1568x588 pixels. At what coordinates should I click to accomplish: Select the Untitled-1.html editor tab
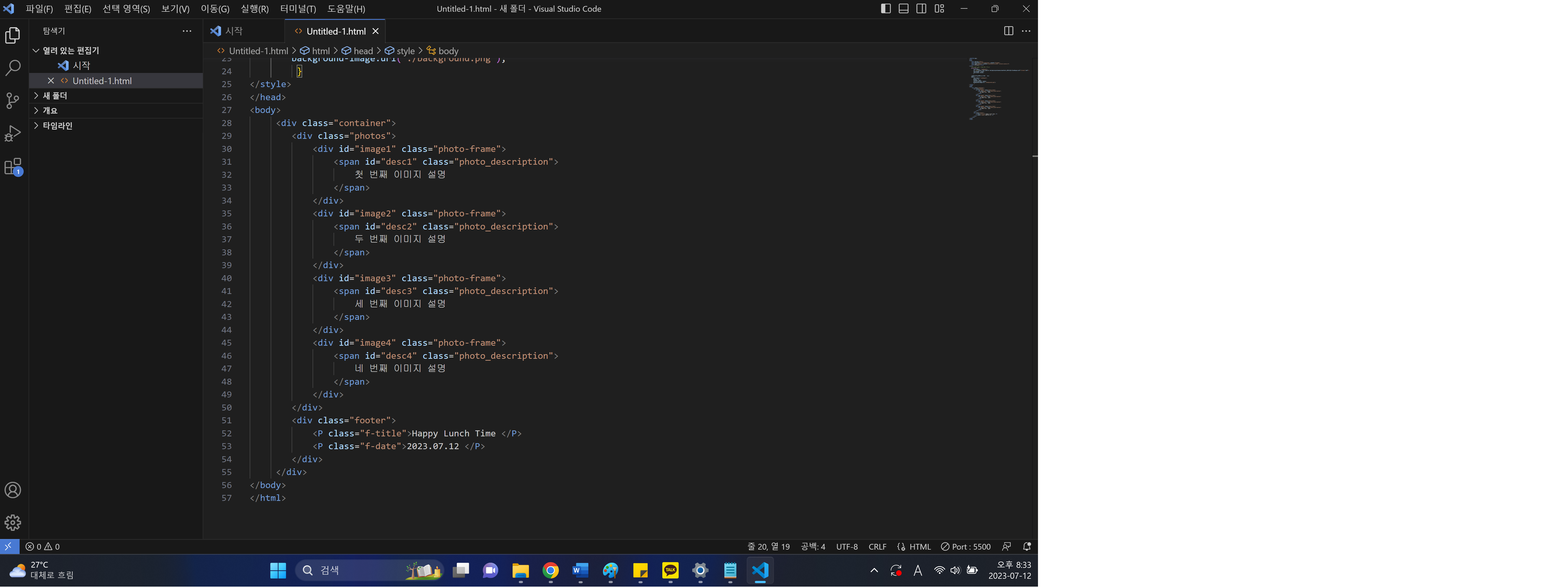point(335,31)
